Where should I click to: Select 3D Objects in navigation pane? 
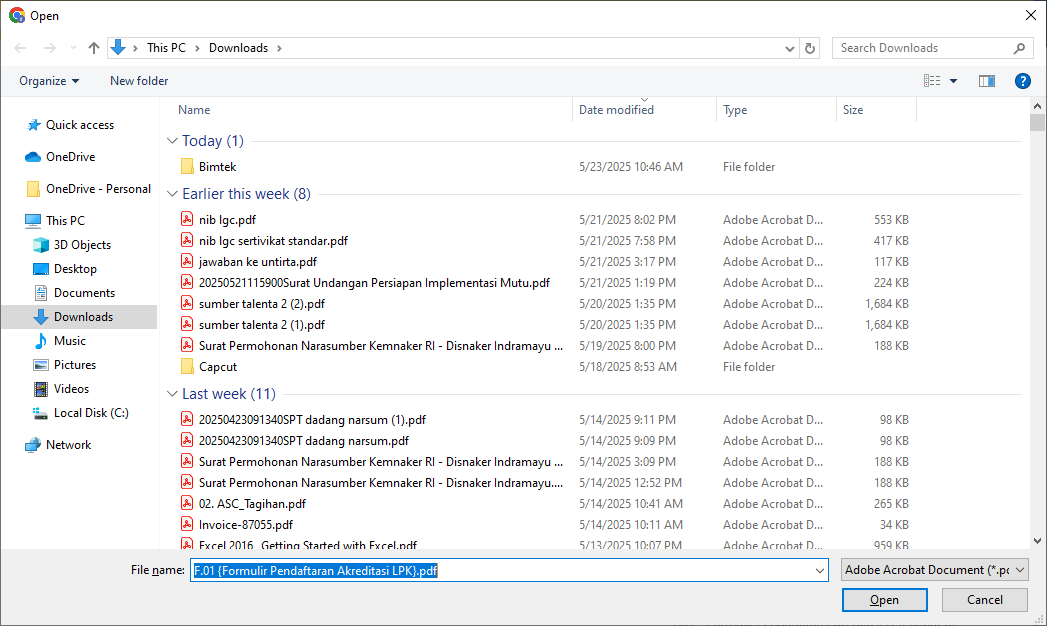coord(82,245)
